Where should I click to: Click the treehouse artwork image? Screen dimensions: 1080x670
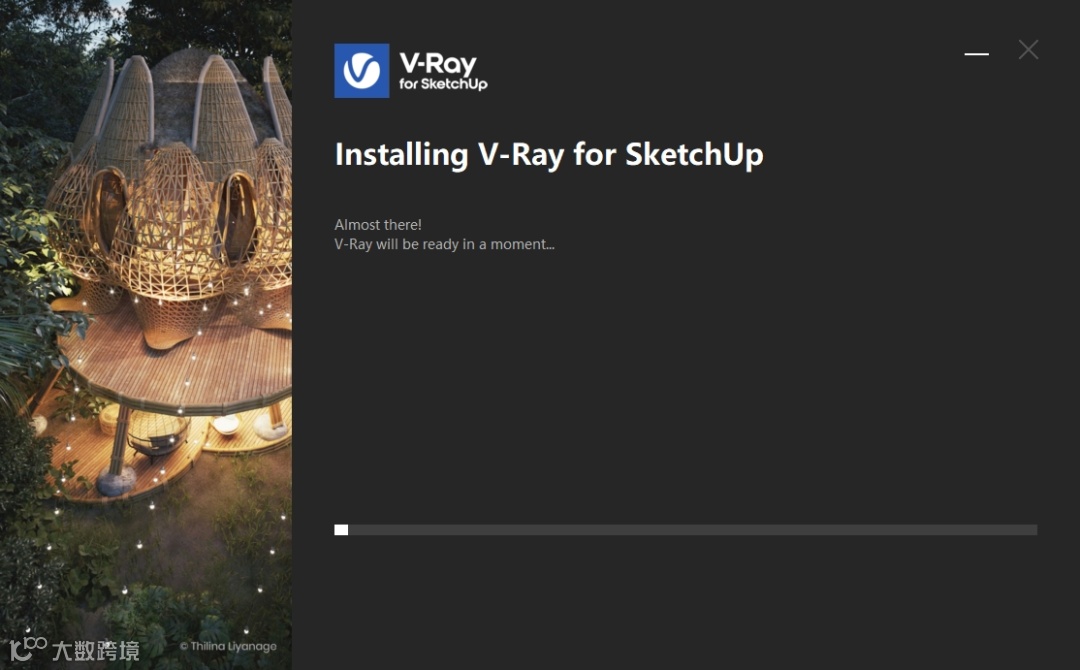coord(145,335)
